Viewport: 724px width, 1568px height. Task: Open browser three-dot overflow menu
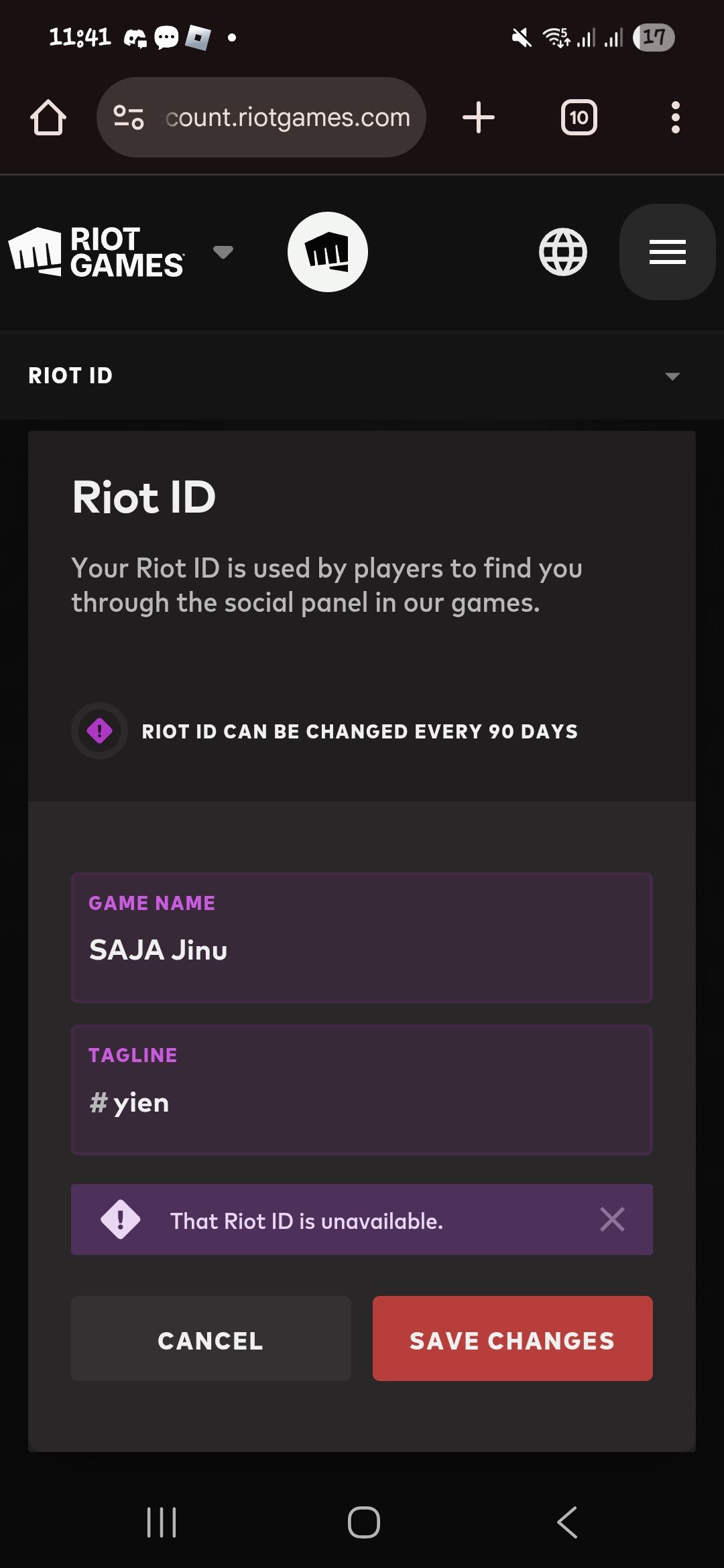coord(675,117)
